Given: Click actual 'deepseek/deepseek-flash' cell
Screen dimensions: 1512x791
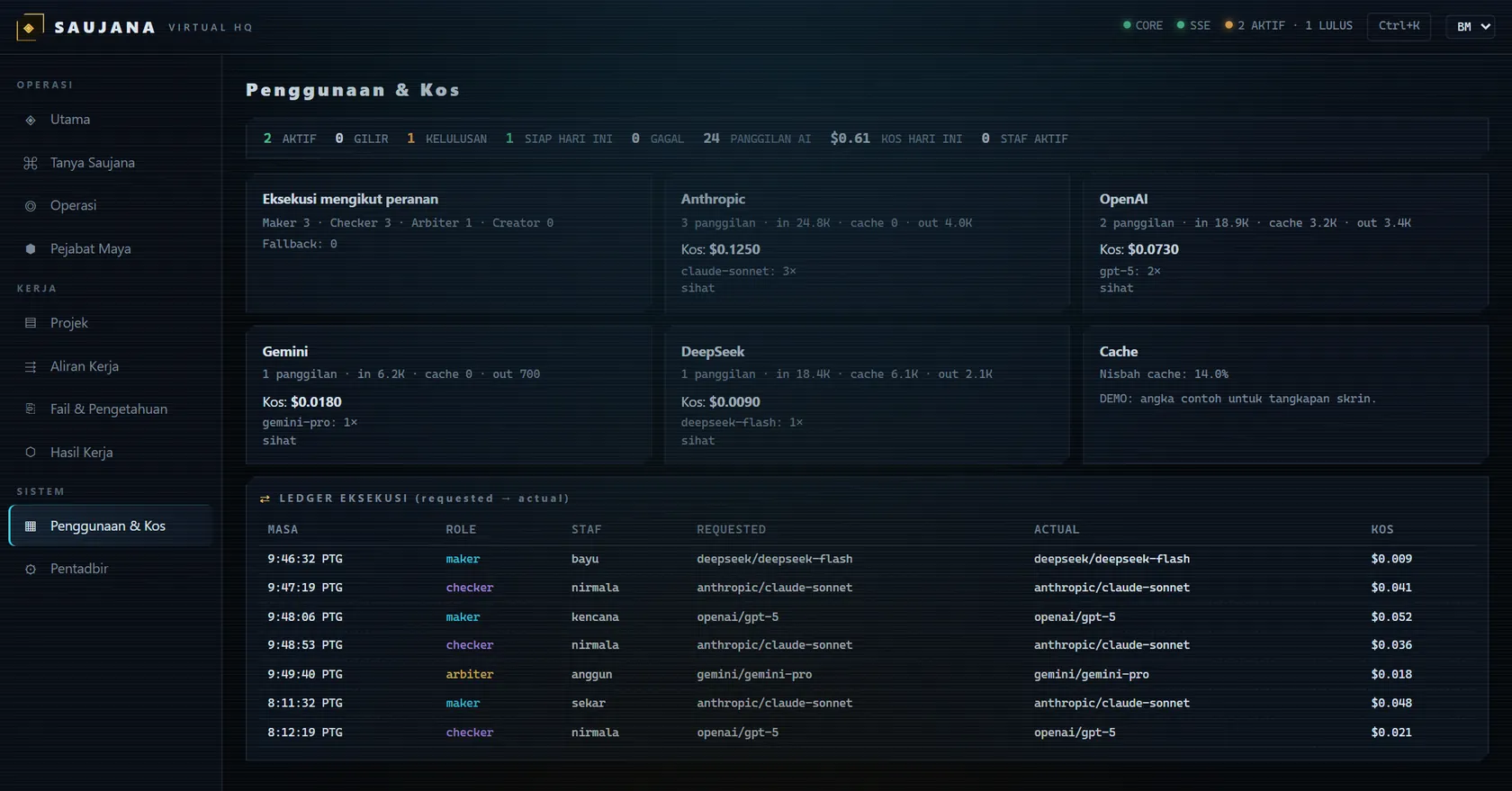Looking at the screenshot, I should coord(1111,559).
